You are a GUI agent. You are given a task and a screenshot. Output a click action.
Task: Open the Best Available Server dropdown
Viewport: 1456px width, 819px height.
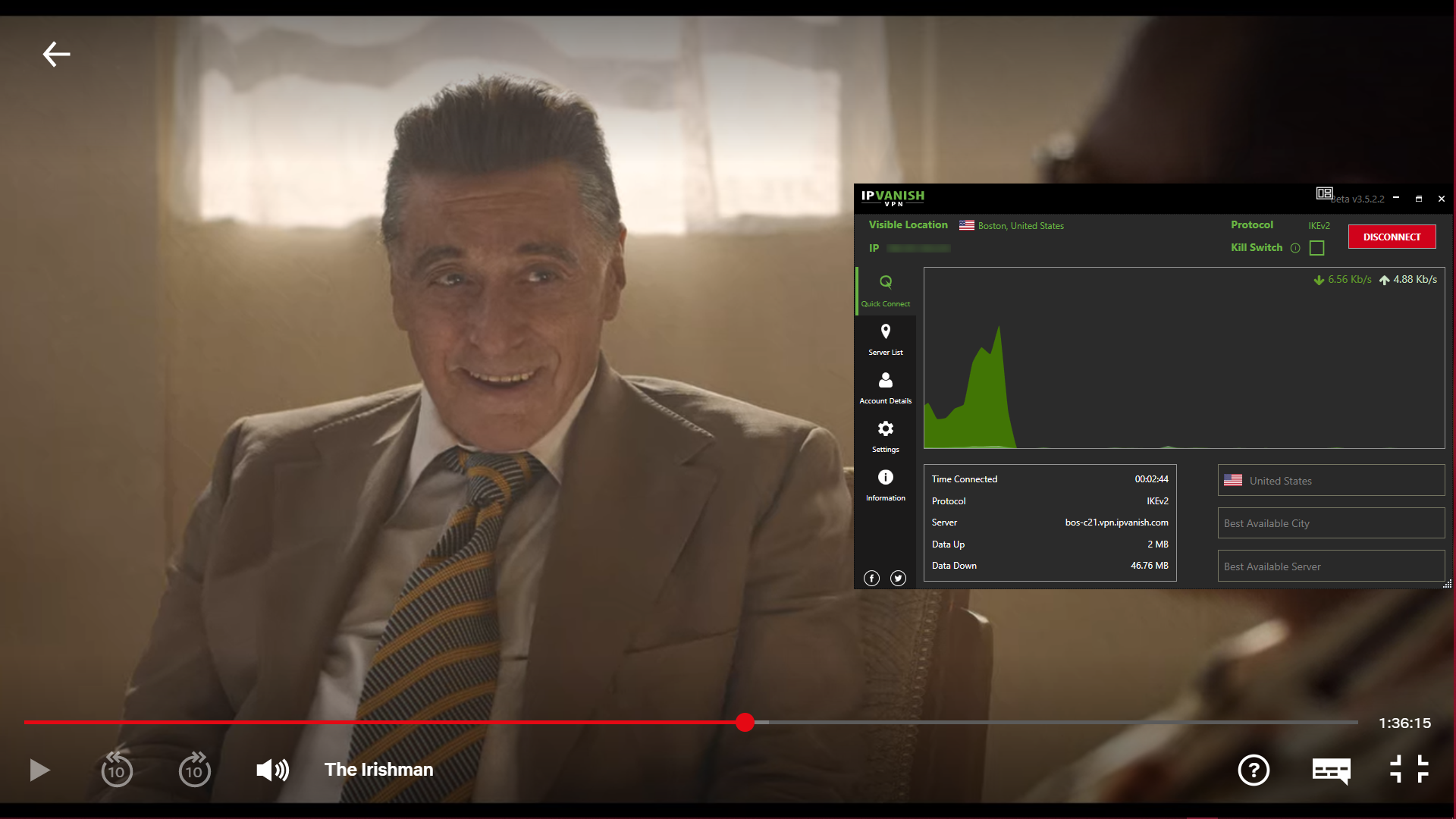[1331, 566]
